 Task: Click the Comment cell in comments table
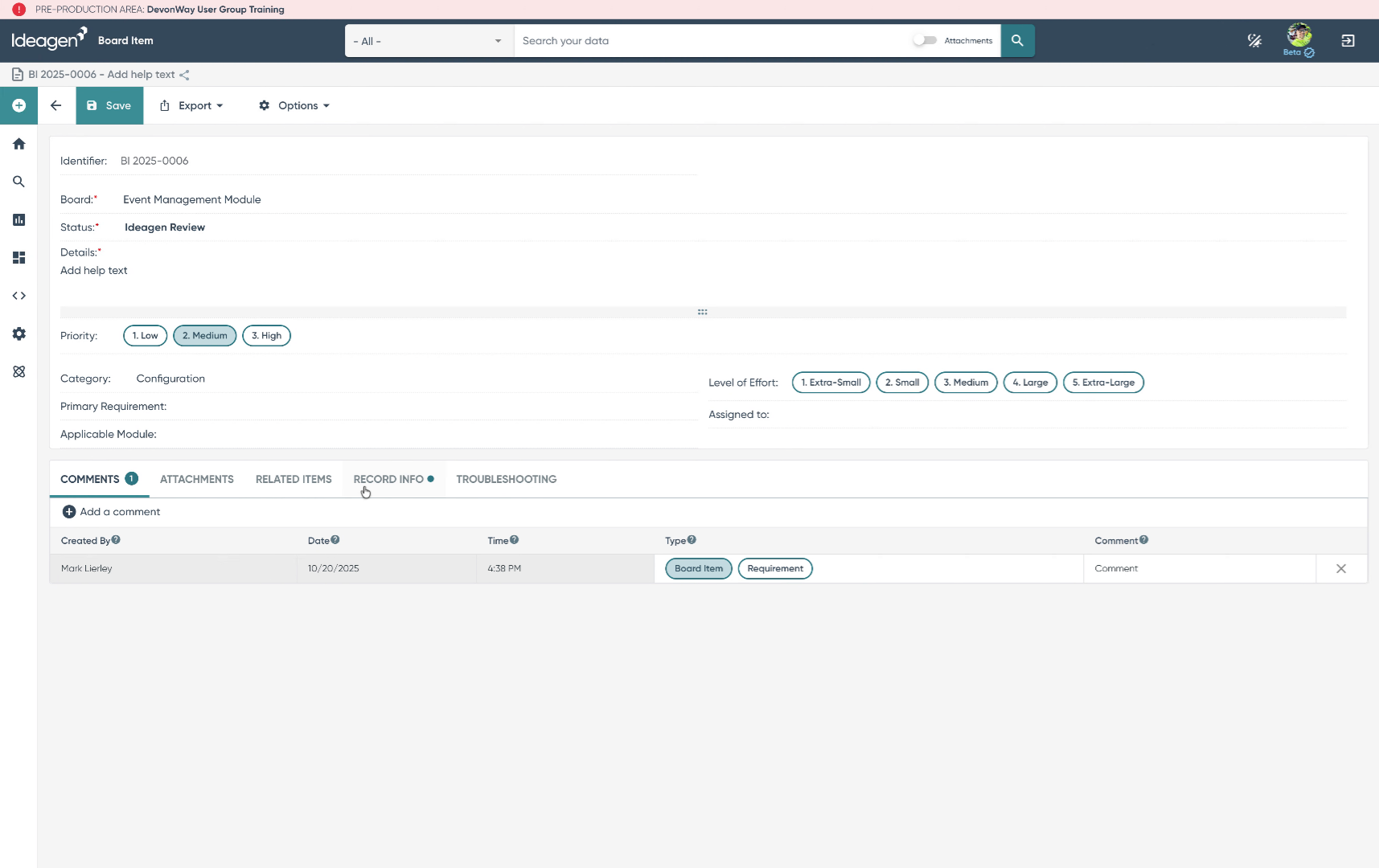(1199, 568)
